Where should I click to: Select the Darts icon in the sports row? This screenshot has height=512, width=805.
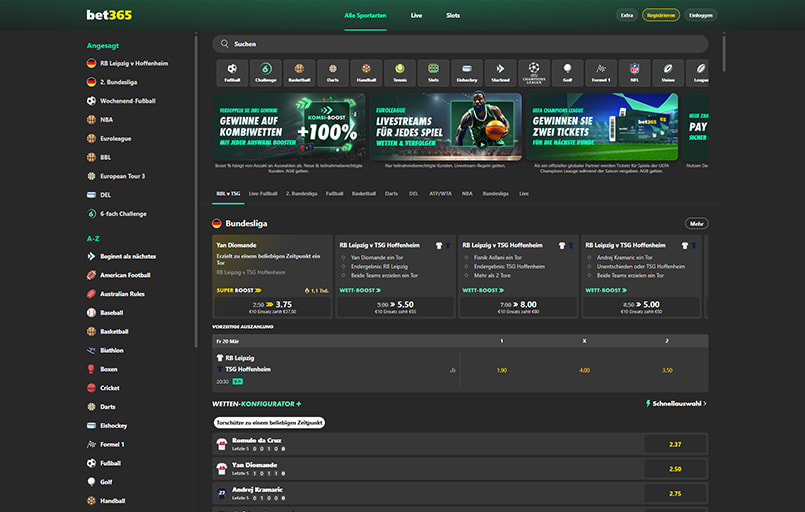[333, 72]
